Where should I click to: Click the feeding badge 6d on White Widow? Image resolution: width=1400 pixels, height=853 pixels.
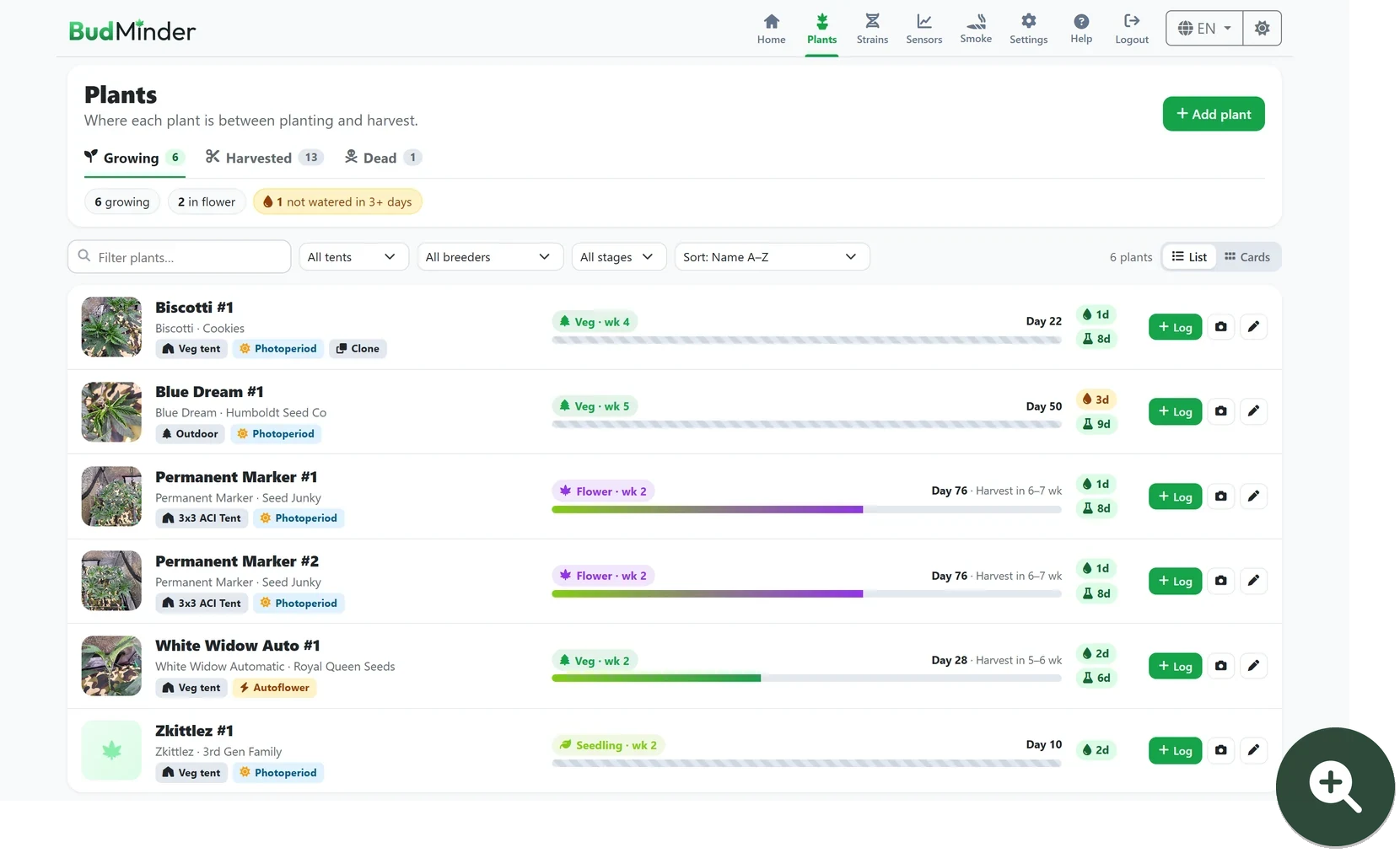click(1096, 678)
